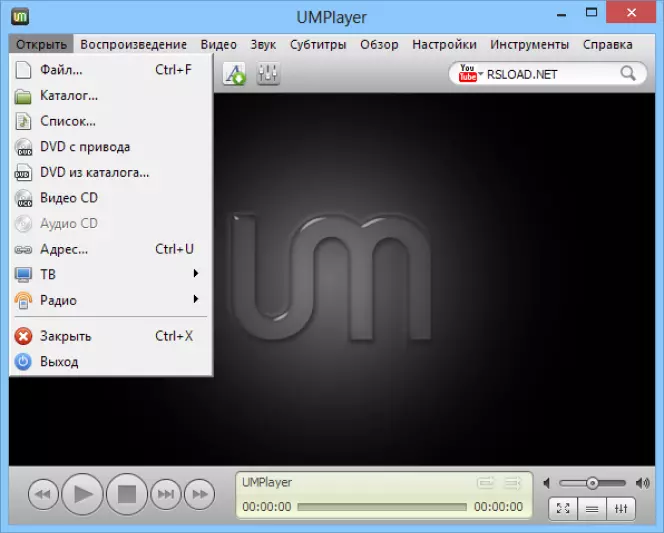Toggle repeat in the display panel
The image size is (664, 533).
(x=485, y=483)
